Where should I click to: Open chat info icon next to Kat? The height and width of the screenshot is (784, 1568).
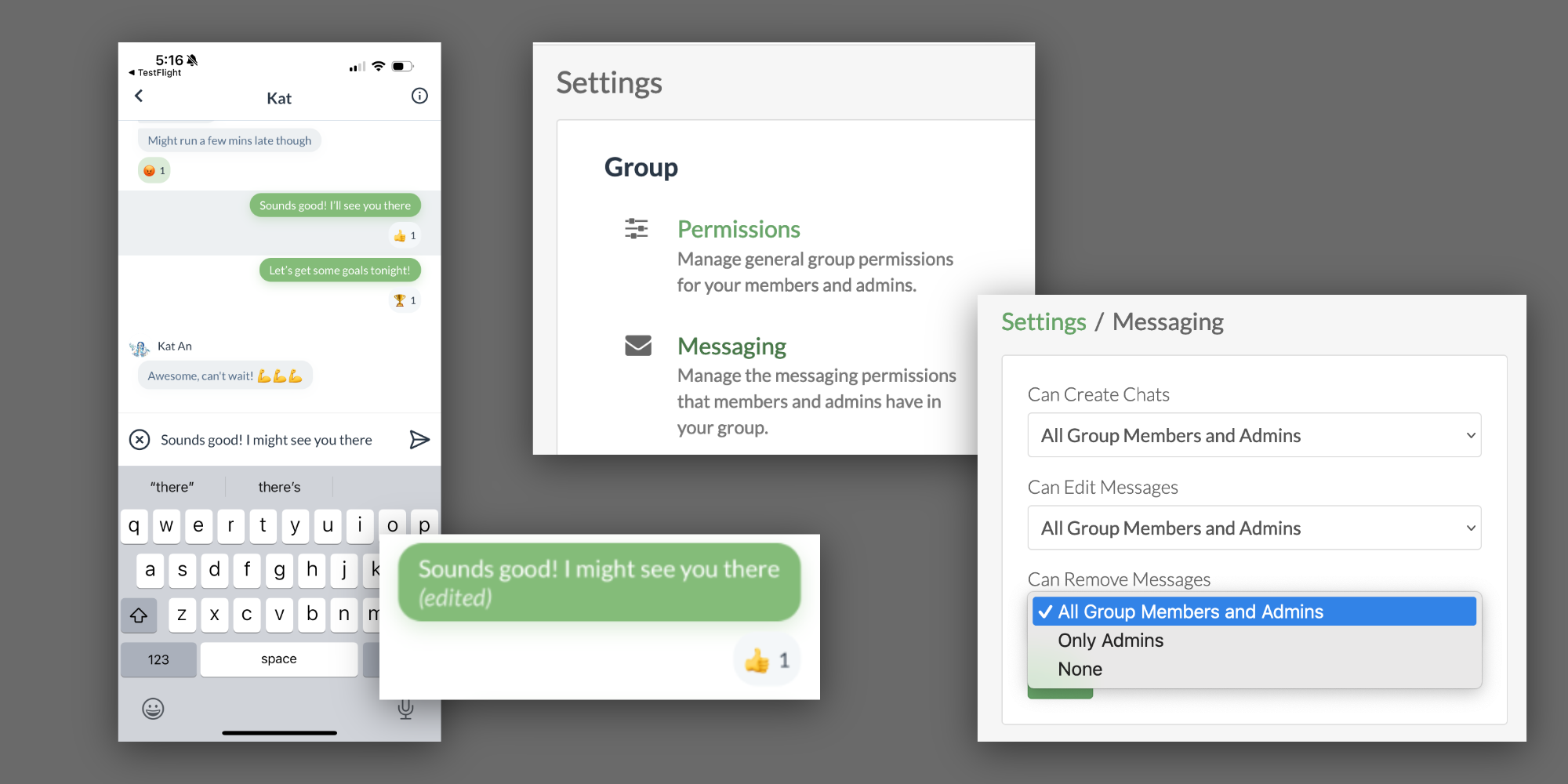419,96
